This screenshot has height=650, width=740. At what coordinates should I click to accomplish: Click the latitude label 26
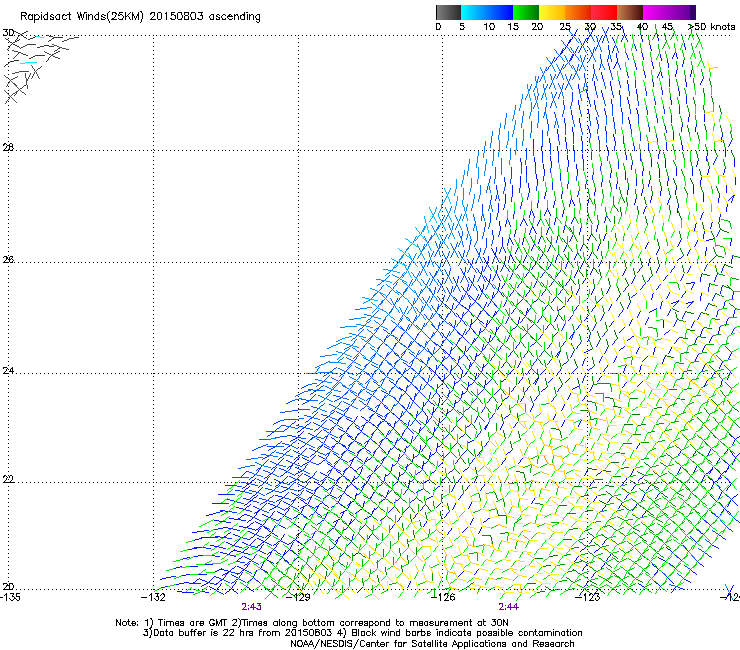point(8,259)
